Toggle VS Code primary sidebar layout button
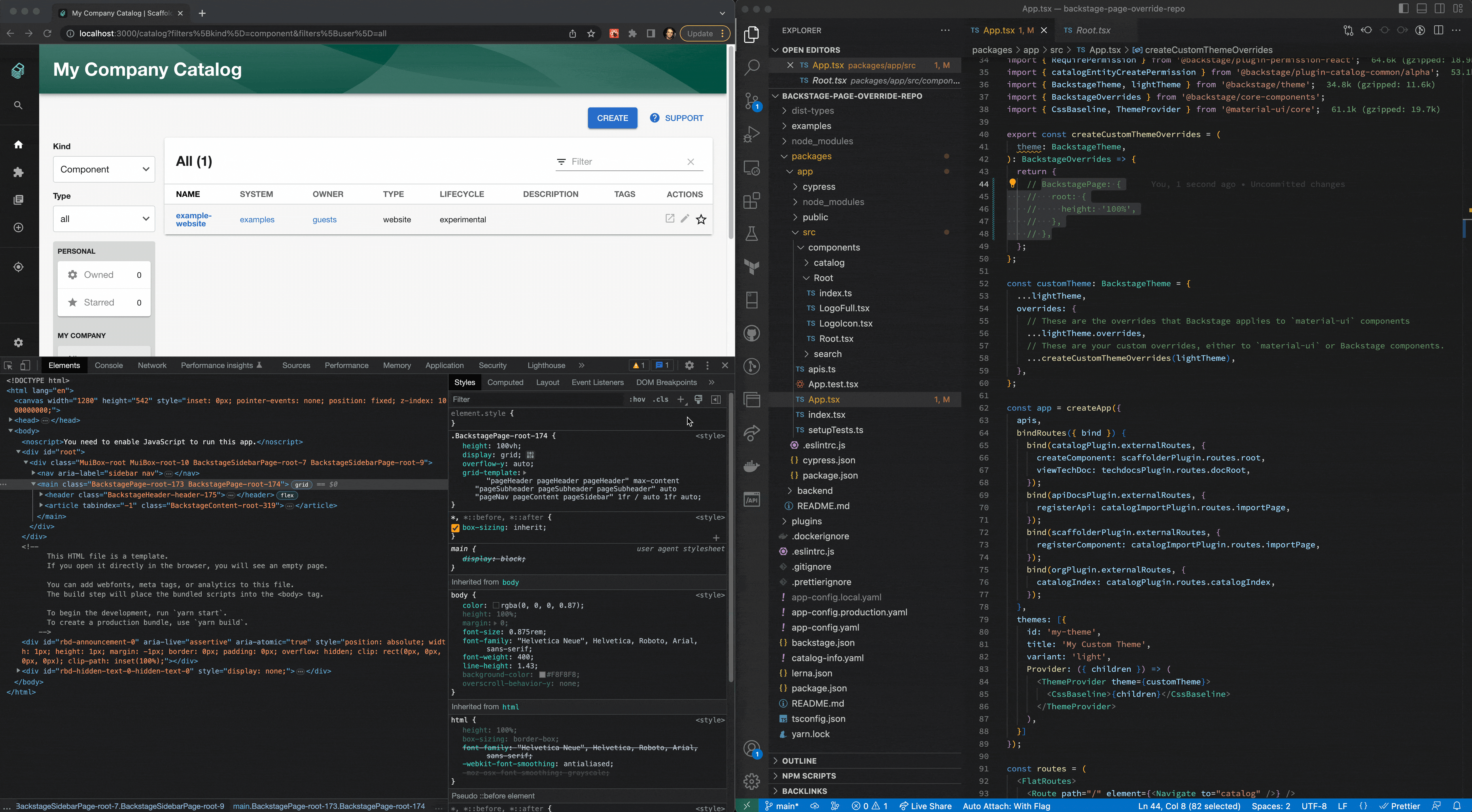 pyautogui.click(x=1404, y=9)
